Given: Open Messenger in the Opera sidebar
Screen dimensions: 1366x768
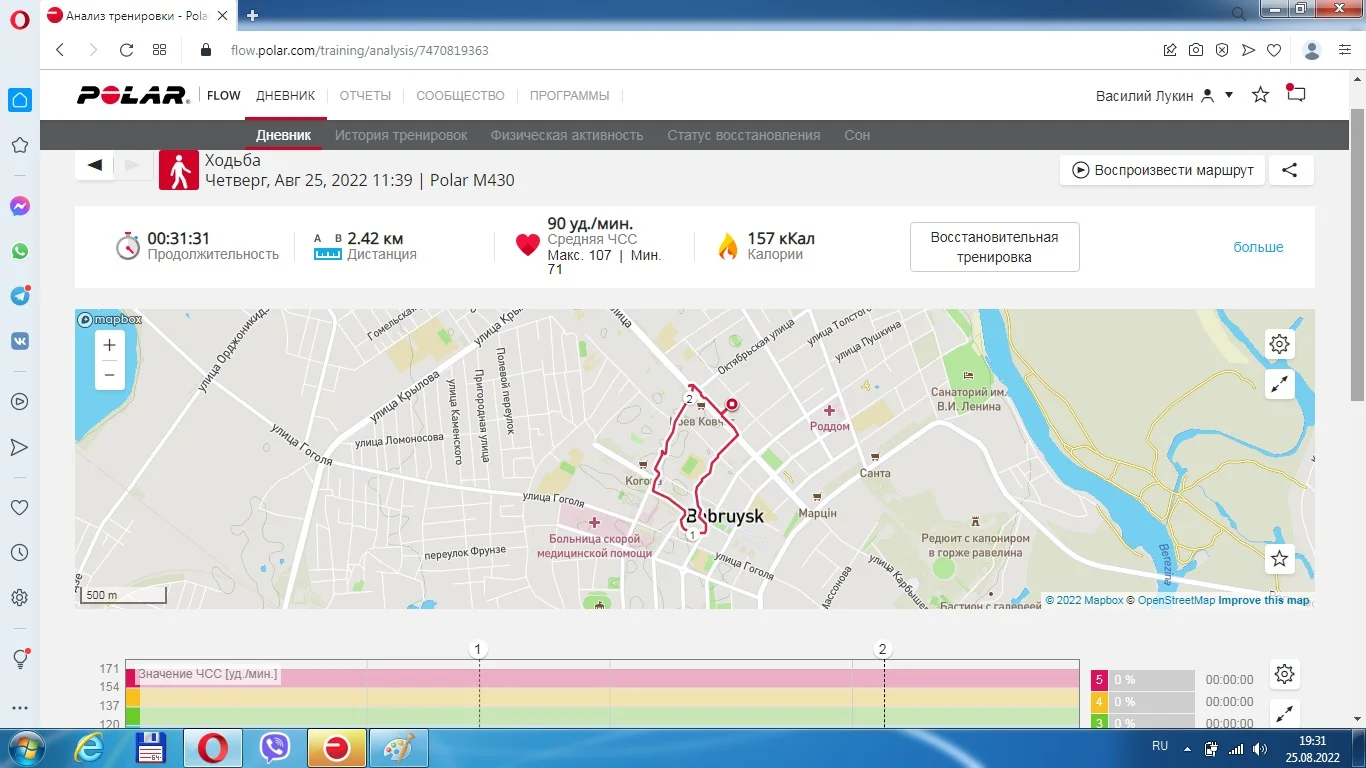Looking at the screenshot, I should pyautogui.click(x=19, y=206).
